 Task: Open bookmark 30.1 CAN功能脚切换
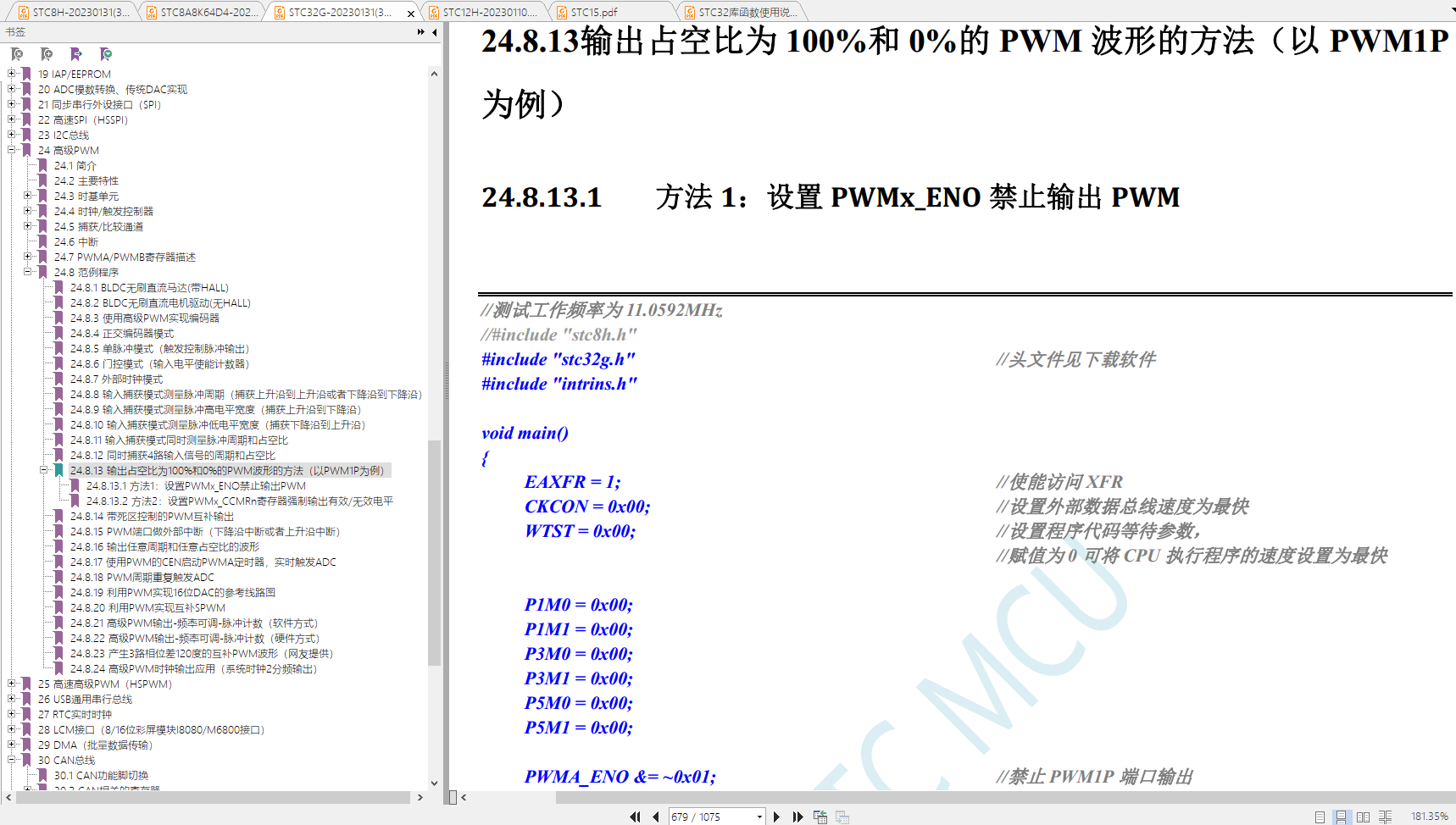101,775
